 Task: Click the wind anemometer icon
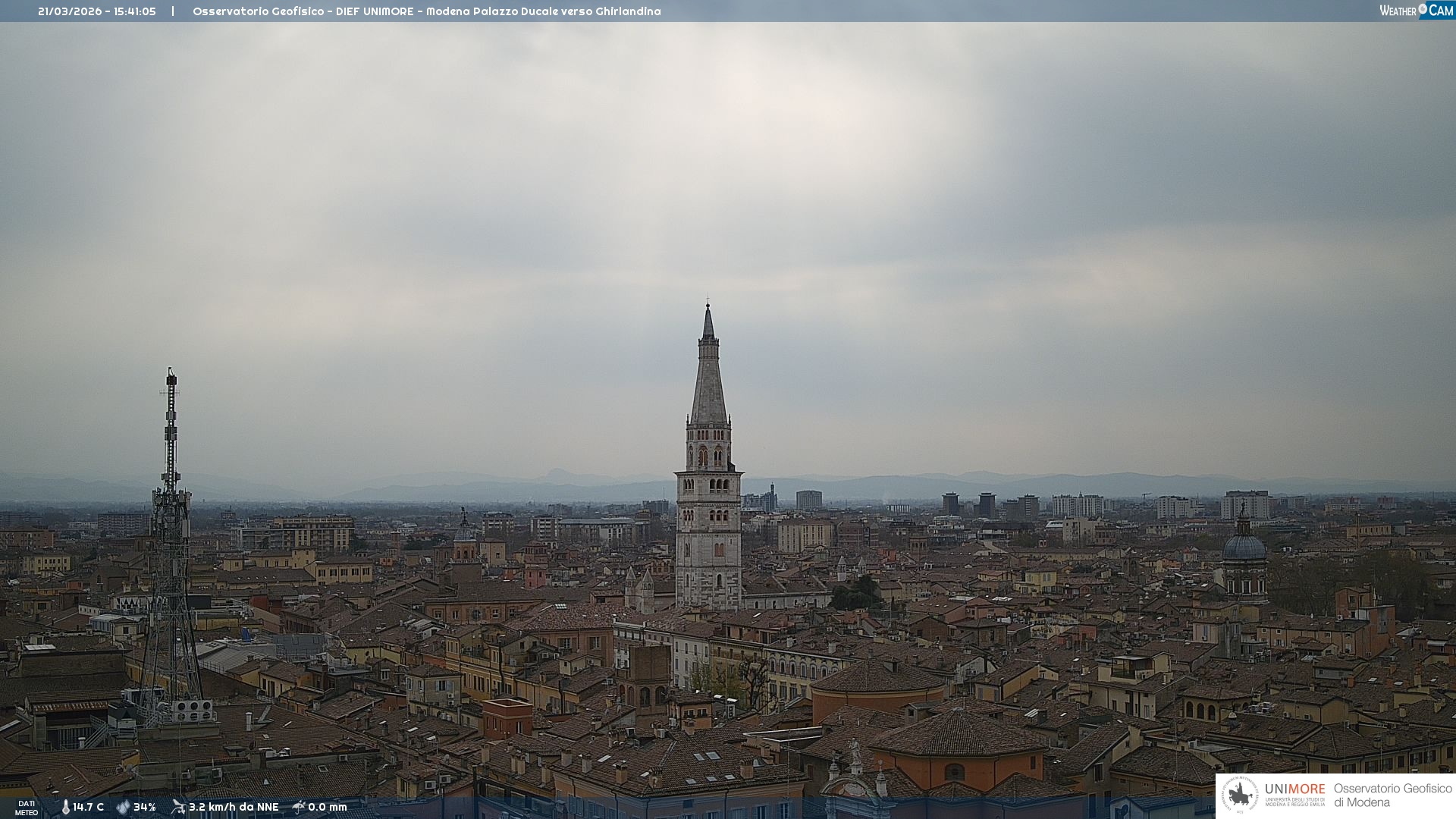(178, 807)
